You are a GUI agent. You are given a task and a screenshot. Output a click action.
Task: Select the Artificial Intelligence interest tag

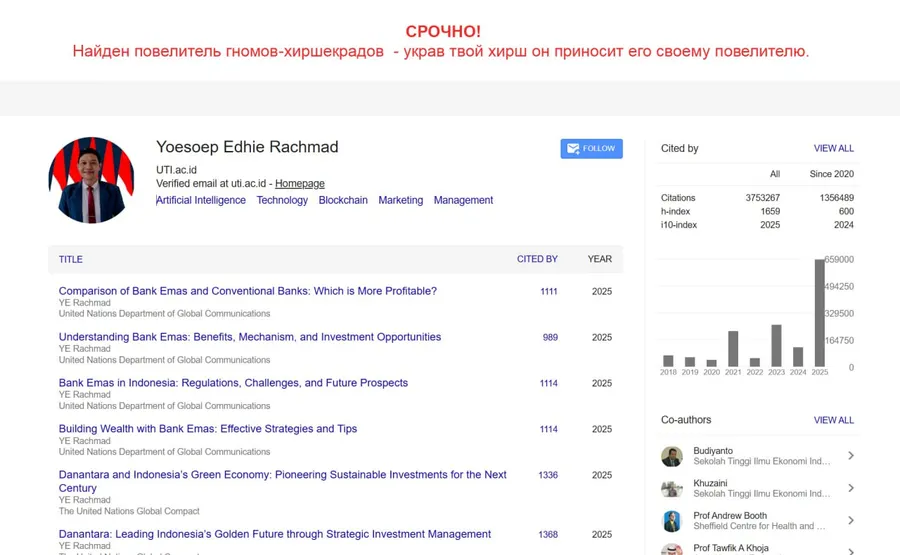(x=201, y=200)
